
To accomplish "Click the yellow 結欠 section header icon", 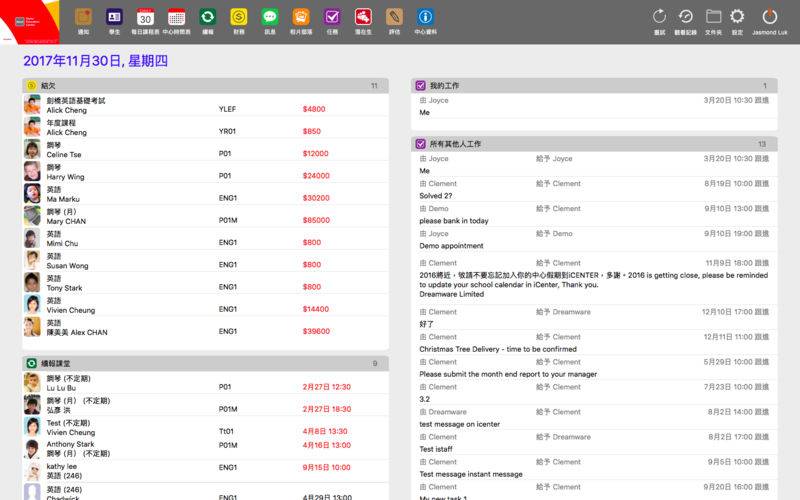I will tap(32, 86).
